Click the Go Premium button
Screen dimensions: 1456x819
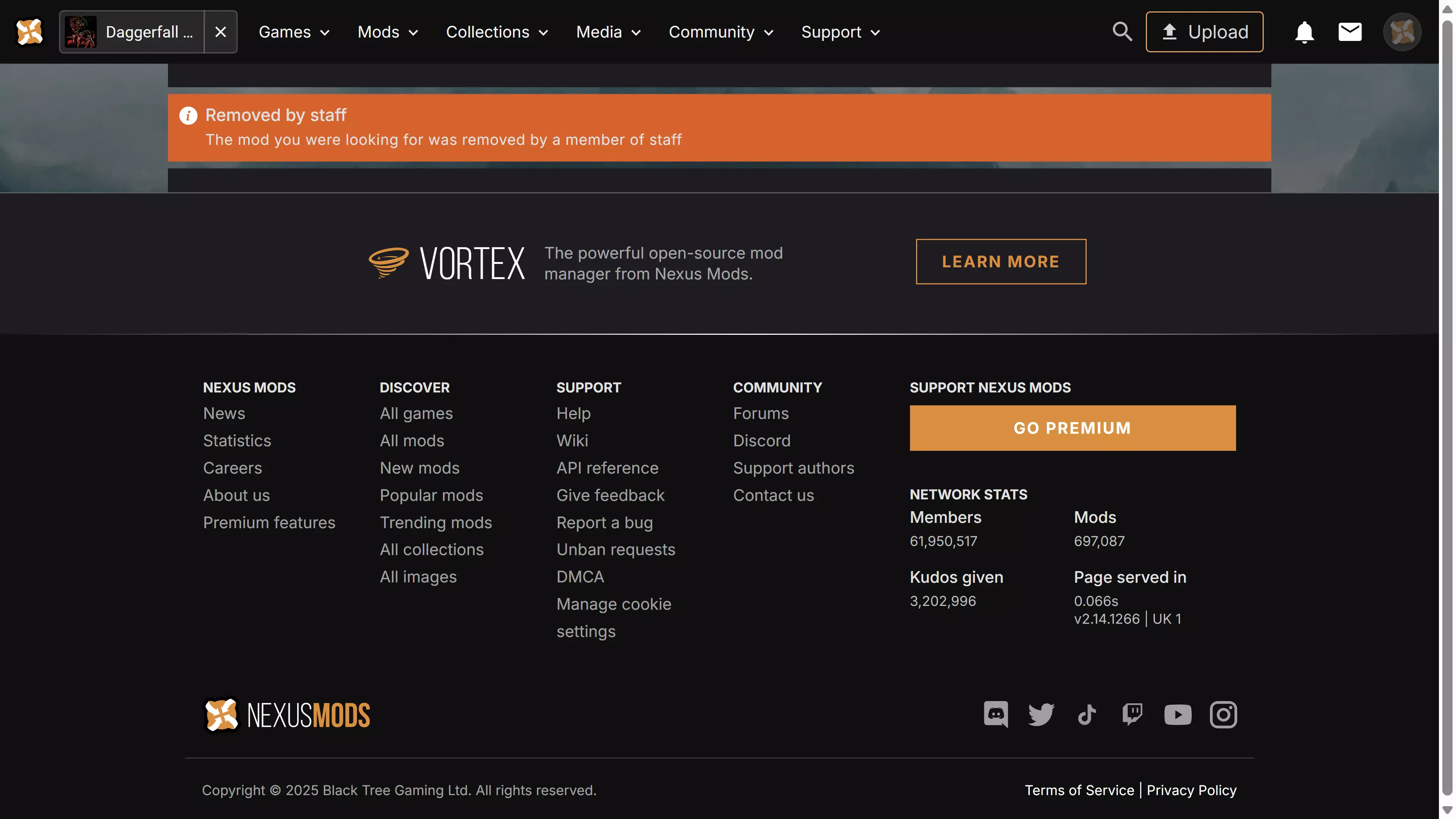[1072, 428]
